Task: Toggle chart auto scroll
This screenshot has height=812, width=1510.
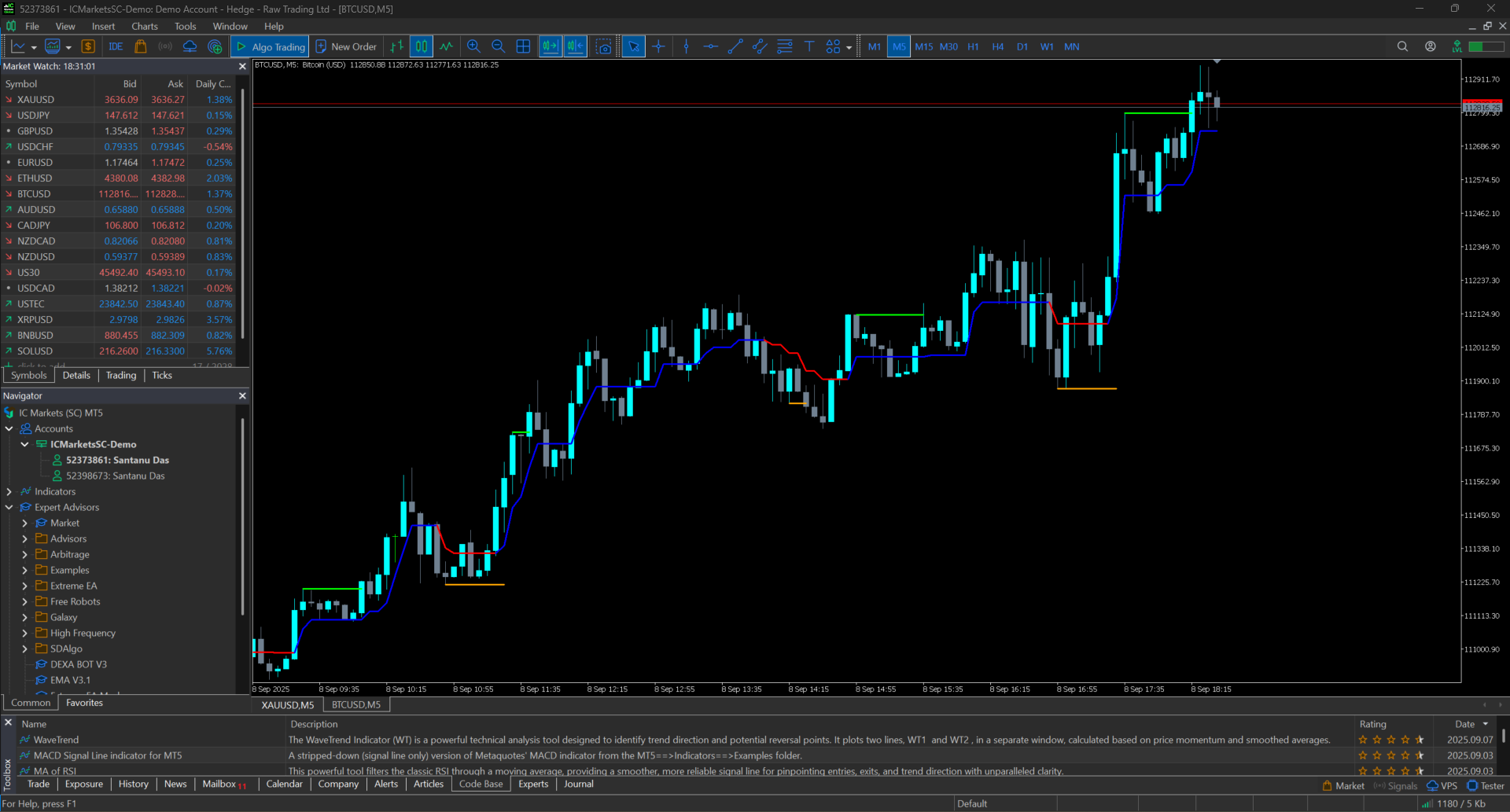Action: coord(550,46)
